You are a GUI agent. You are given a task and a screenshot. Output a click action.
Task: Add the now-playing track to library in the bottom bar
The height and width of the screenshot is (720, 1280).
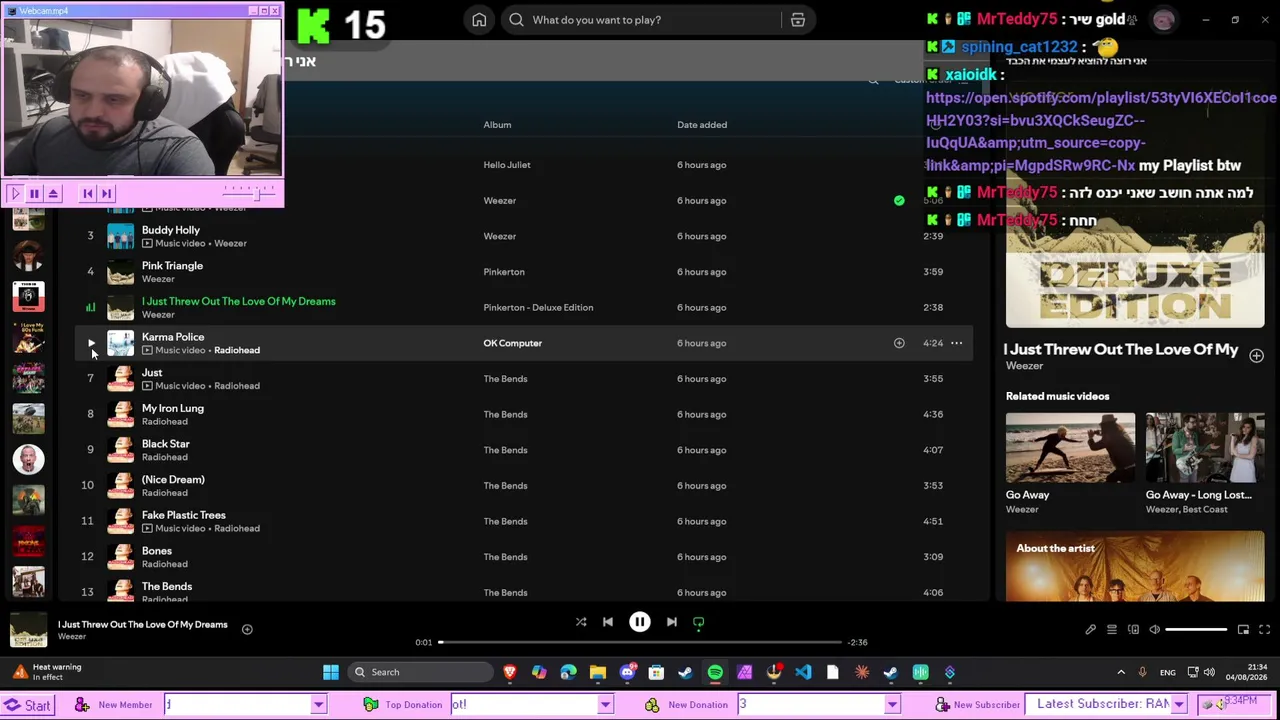click(247, 629)
